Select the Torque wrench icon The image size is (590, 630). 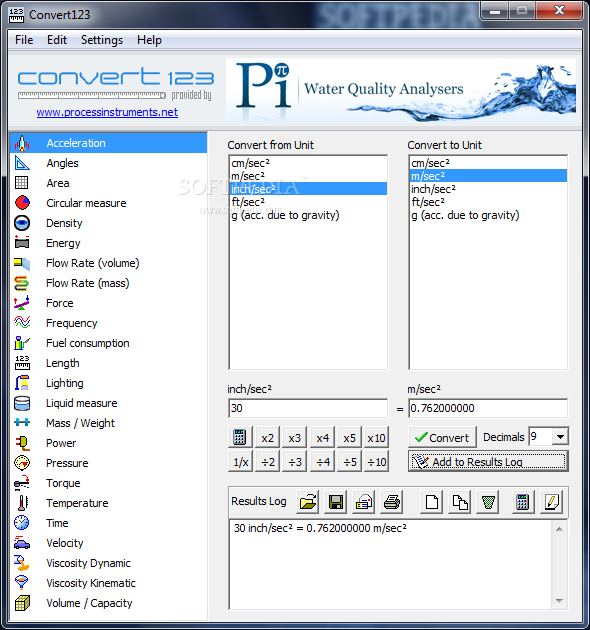(x=22, y=483)
